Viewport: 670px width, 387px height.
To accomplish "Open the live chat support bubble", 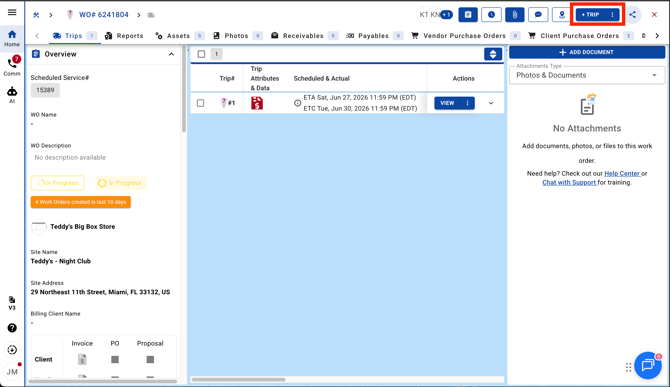I will coord(648,365).
